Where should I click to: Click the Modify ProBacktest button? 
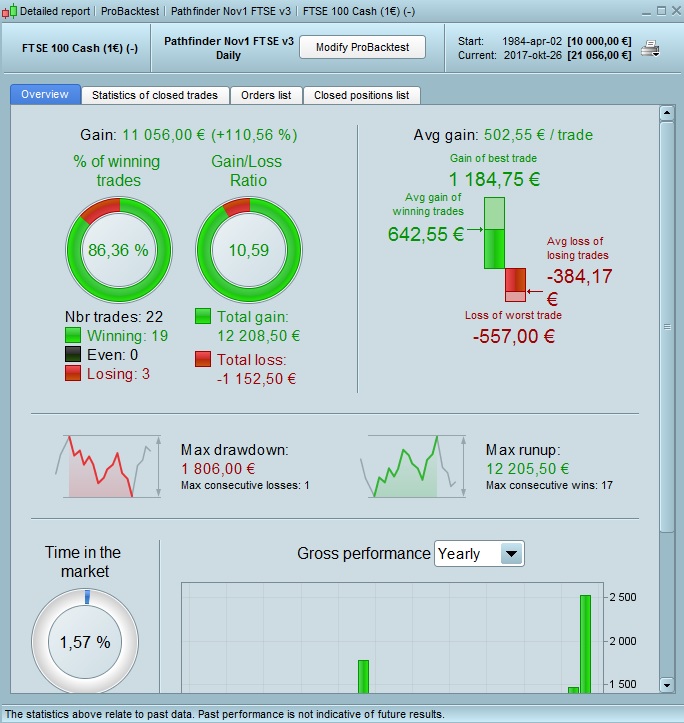(363, 47)
